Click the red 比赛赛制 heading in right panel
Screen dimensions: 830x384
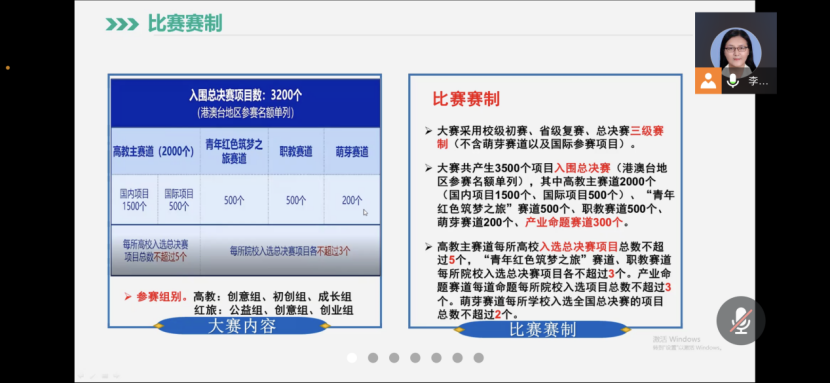click(466, 99)
